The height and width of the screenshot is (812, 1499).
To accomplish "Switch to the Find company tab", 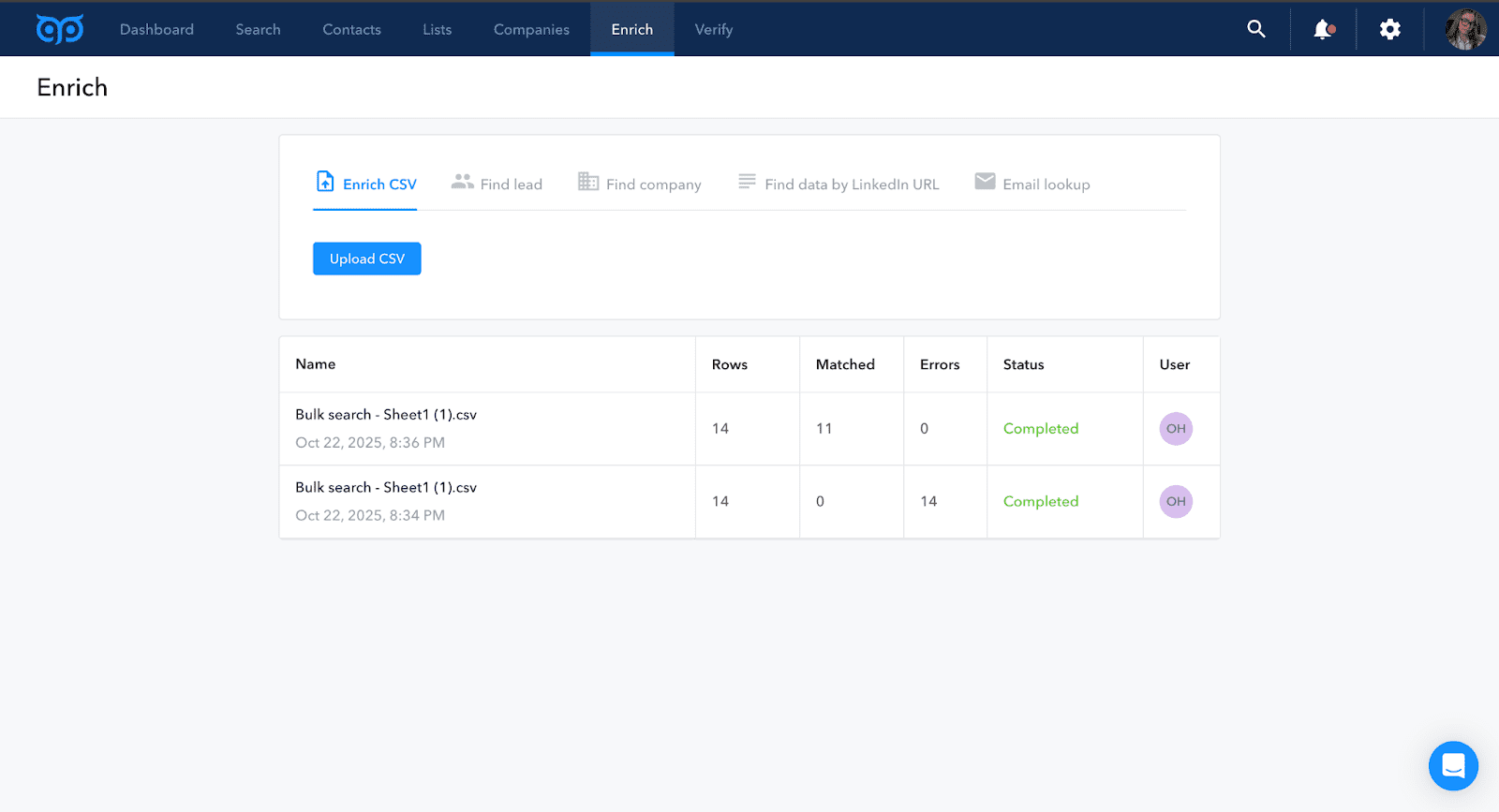I will 640,184.
